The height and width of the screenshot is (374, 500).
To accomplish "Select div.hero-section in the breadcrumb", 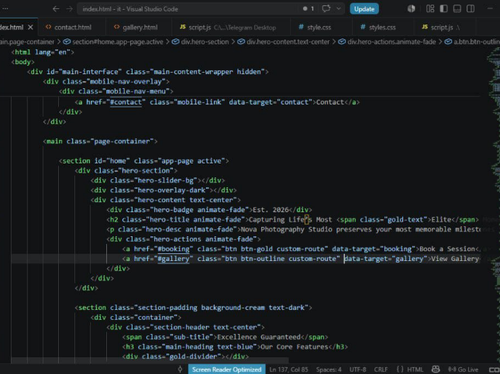I will click(205, 42).
